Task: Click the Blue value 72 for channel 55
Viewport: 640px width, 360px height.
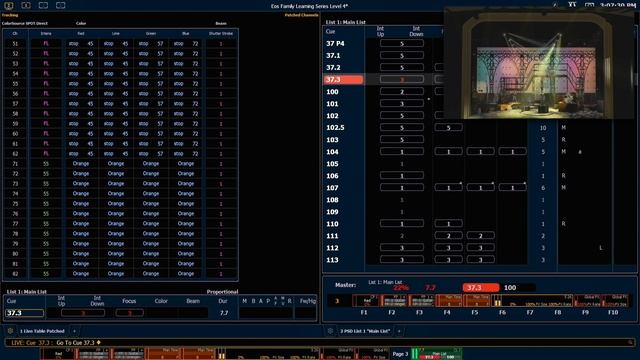Action: tap(195, 84)
